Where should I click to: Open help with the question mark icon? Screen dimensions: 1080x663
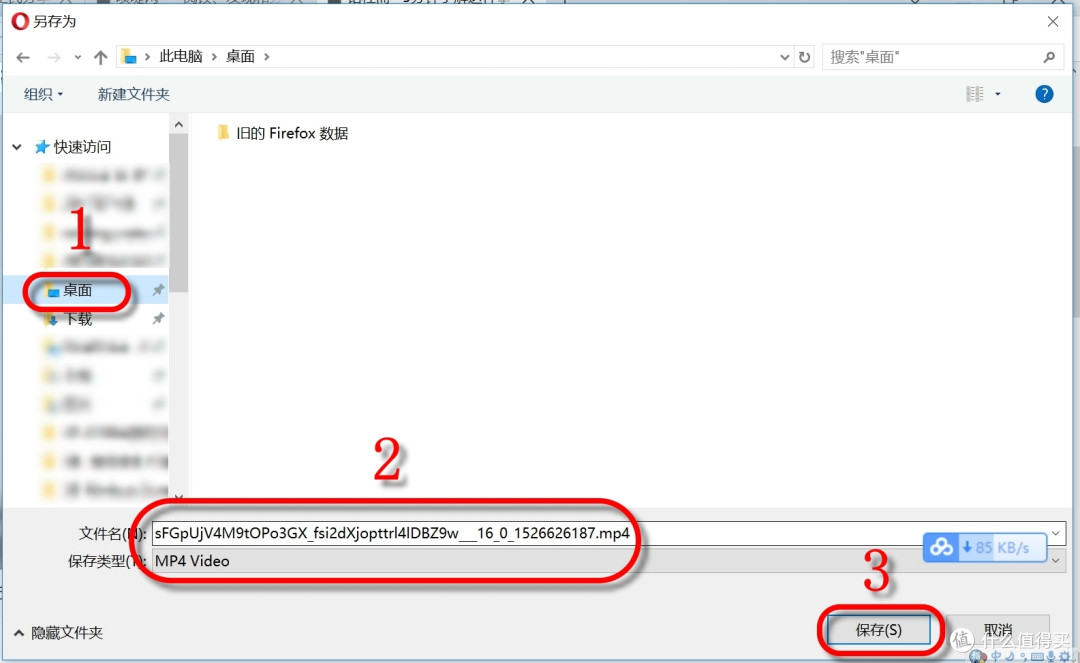(1043, 94)
